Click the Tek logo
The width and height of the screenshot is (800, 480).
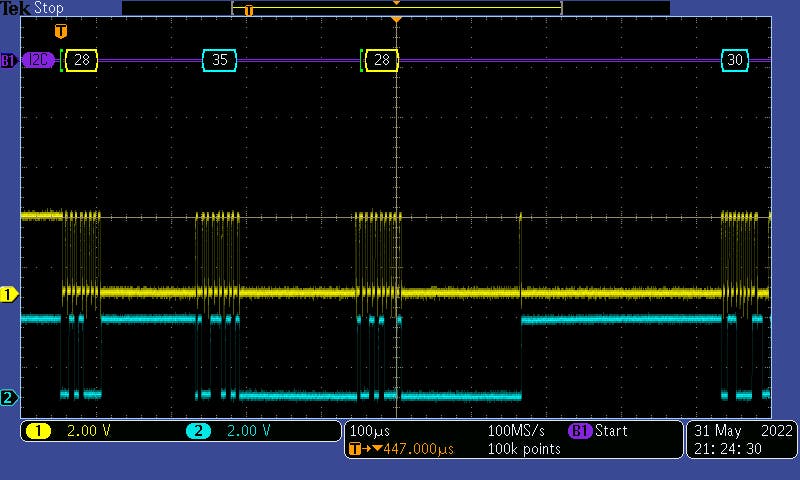click(x=15, y=8)
